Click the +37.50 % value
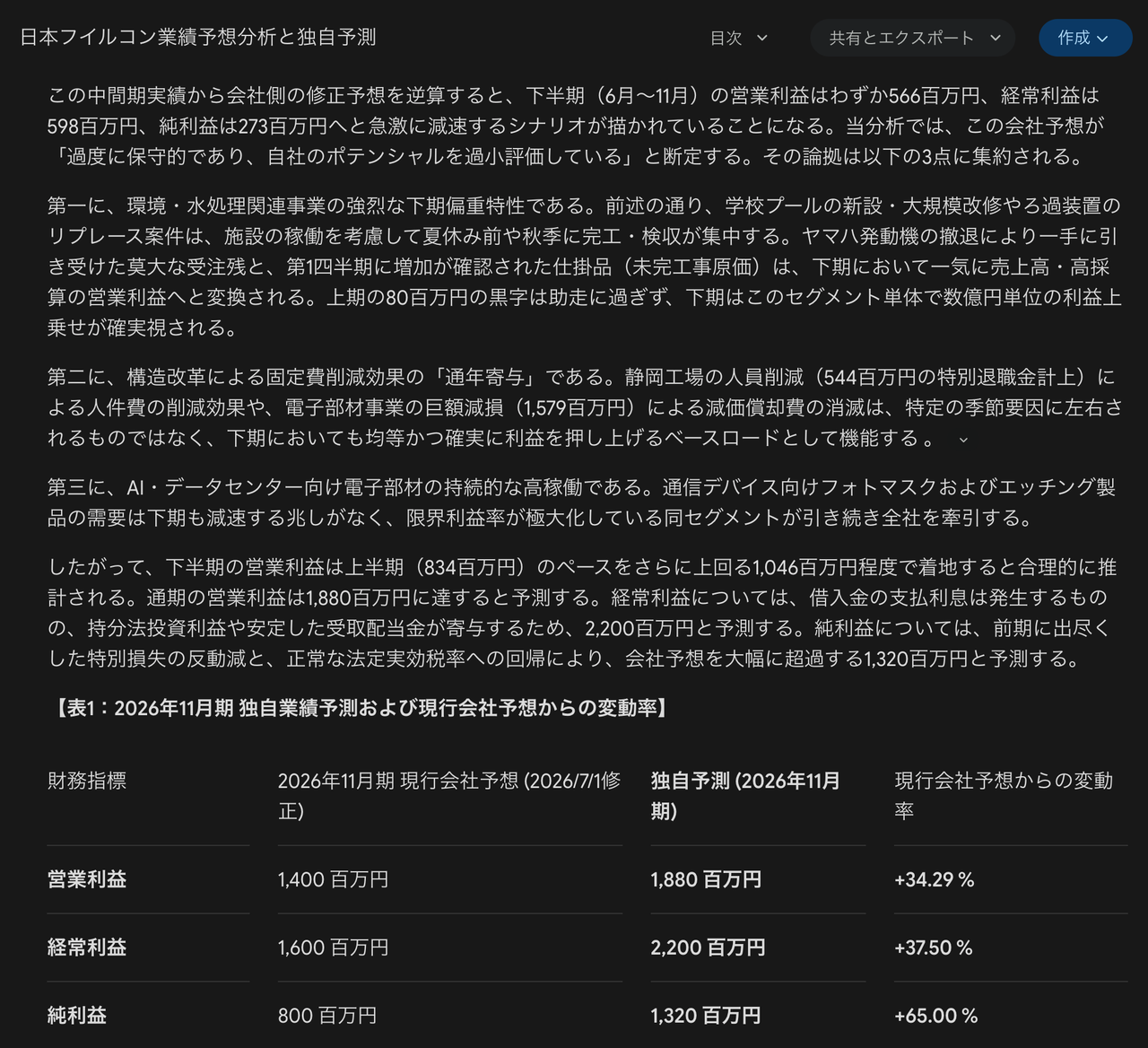 point(934,948)
